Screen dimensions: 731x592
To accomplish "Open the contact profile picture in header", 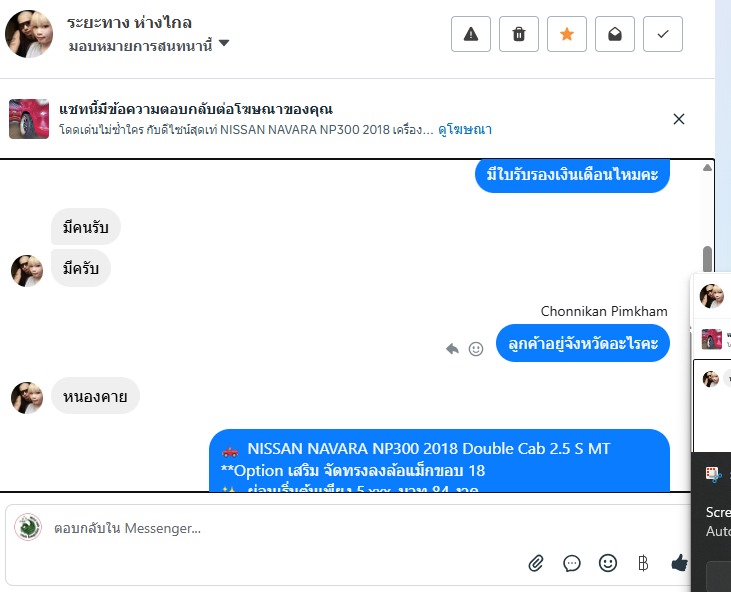I will tap(29, 34).
